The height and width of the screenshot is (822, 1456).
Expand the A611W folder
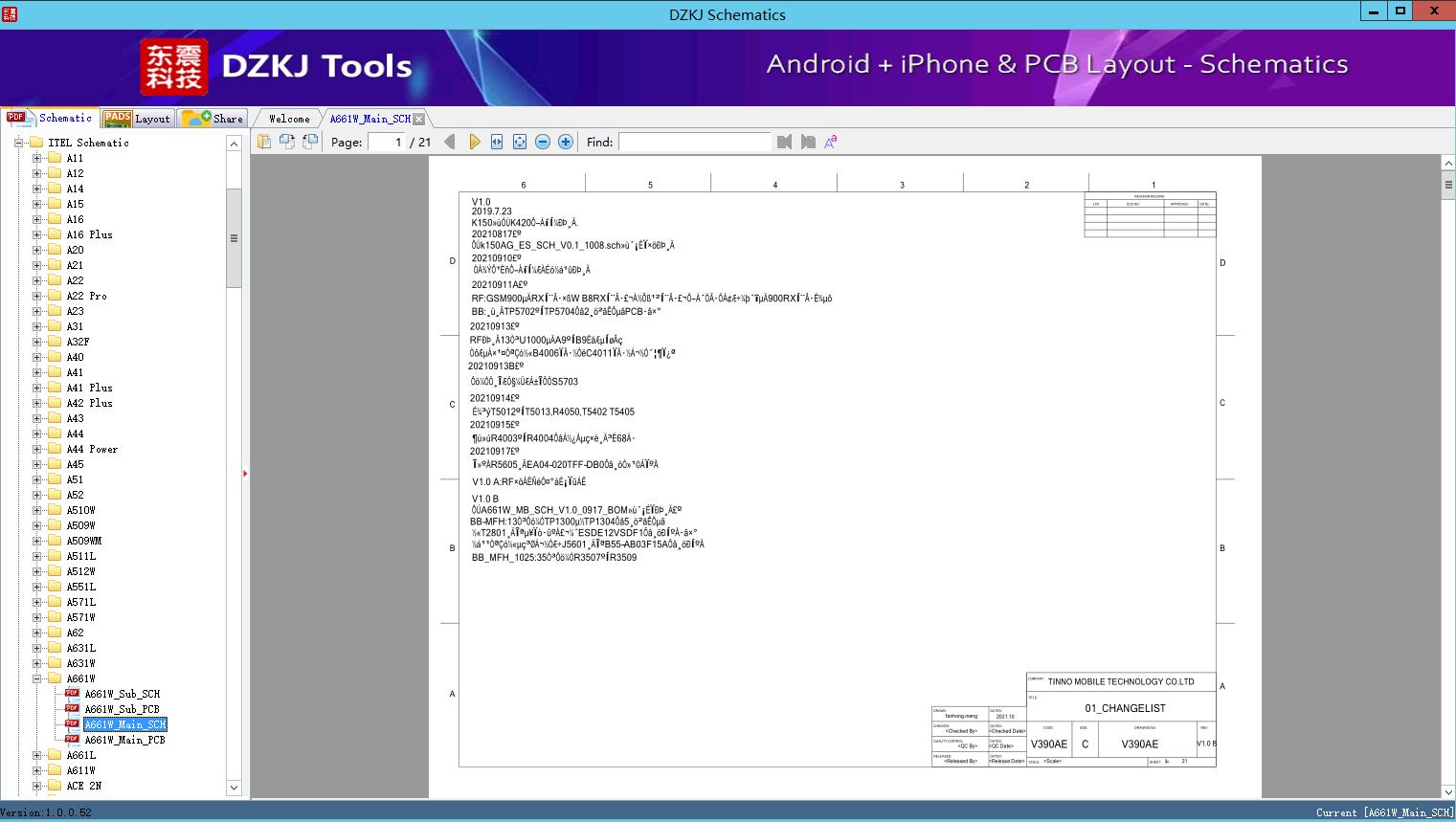36,770
